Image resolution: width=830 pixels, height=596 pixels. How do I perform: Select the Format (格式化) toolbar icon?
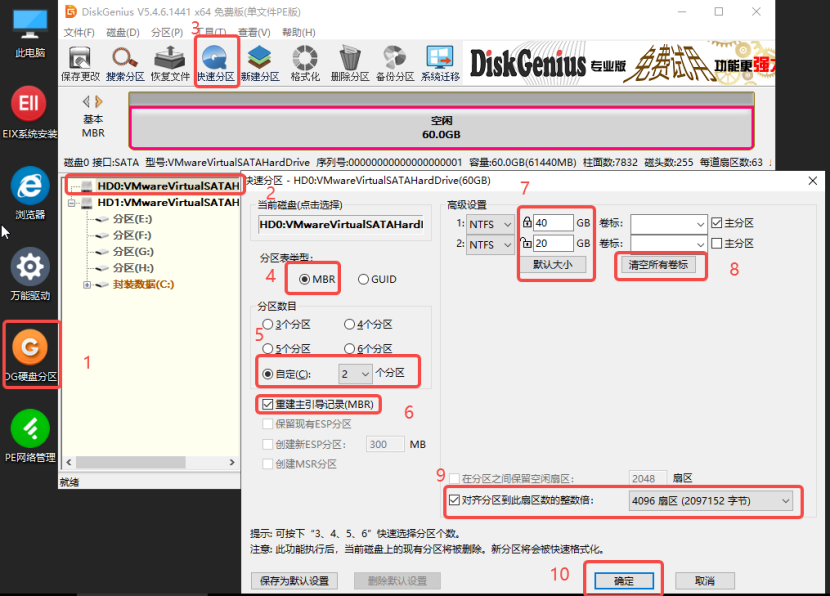click(x=305, y=64)
